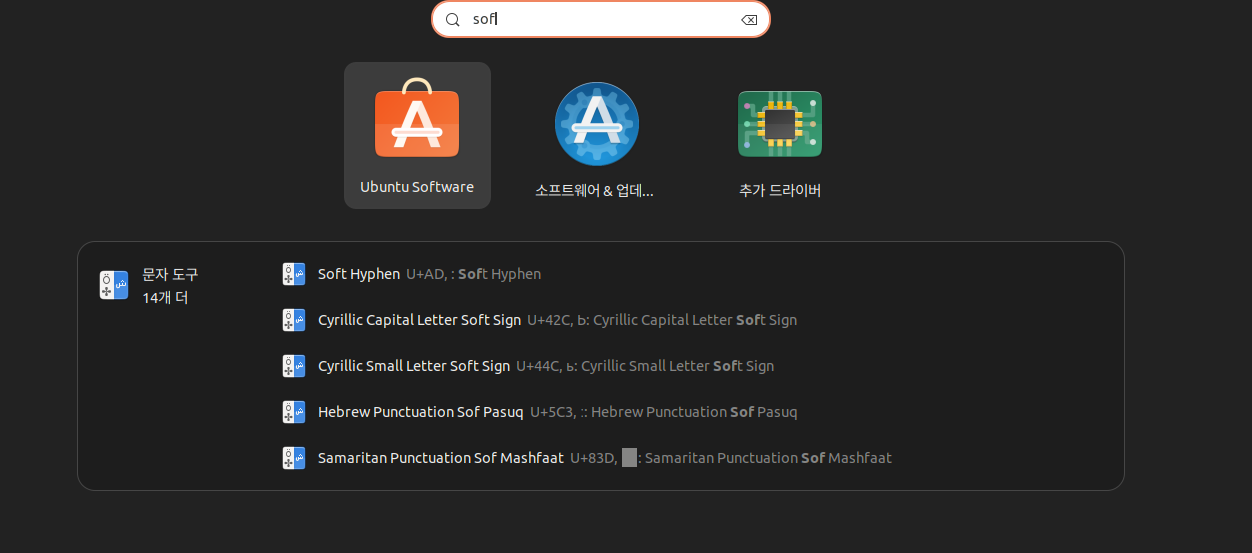This screenshot has width=1252, height=553.
Task: Click the U+44C description text
Action: [x=645, y=366]
